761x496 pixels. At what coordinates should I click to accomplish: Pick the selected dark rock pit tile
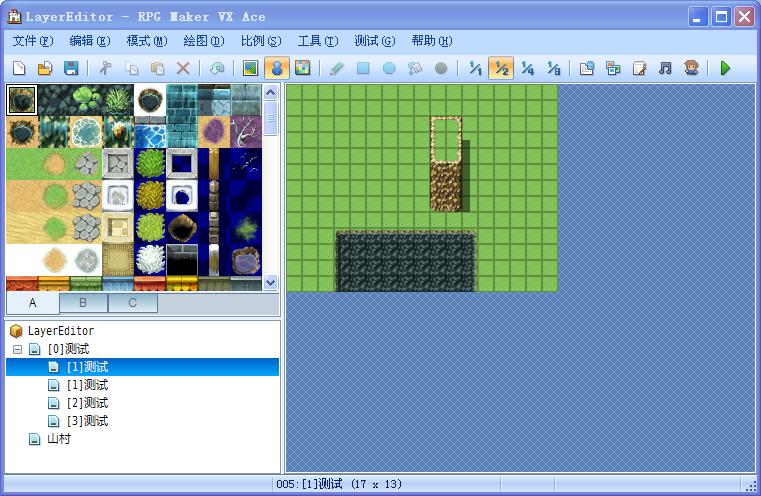[22, 100]
